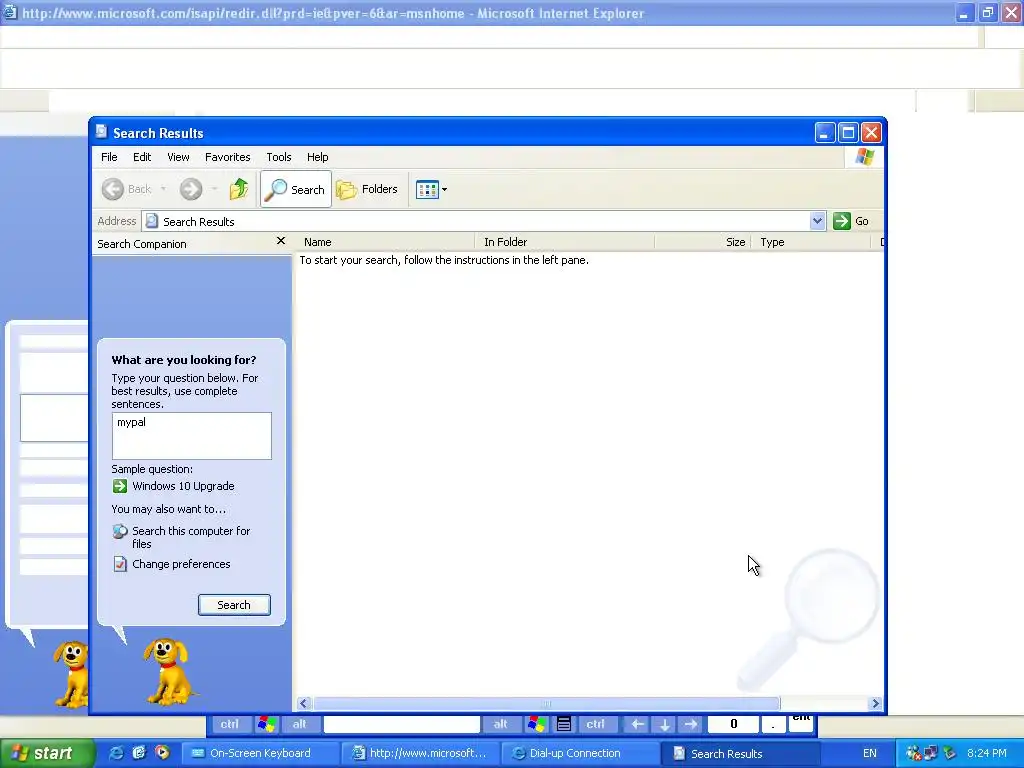Switch to Dial-up Connection taskbar button

(583, 753)
